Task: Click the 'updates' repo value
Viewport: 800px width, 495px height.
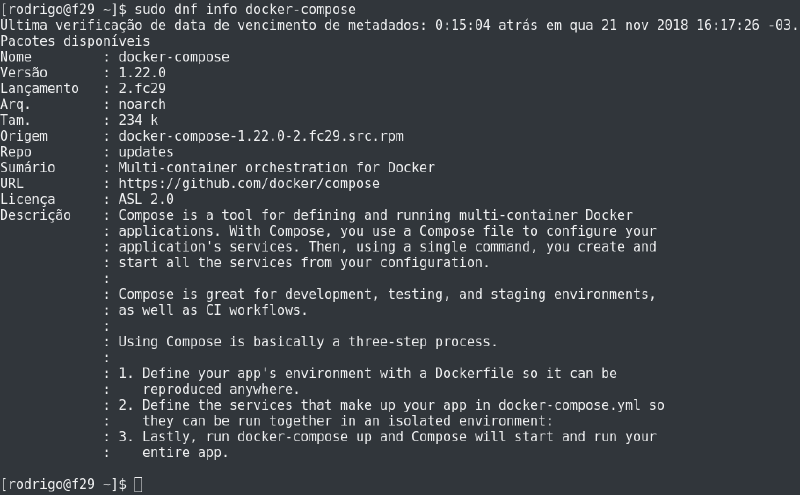Action: click(x=146, y=151)
